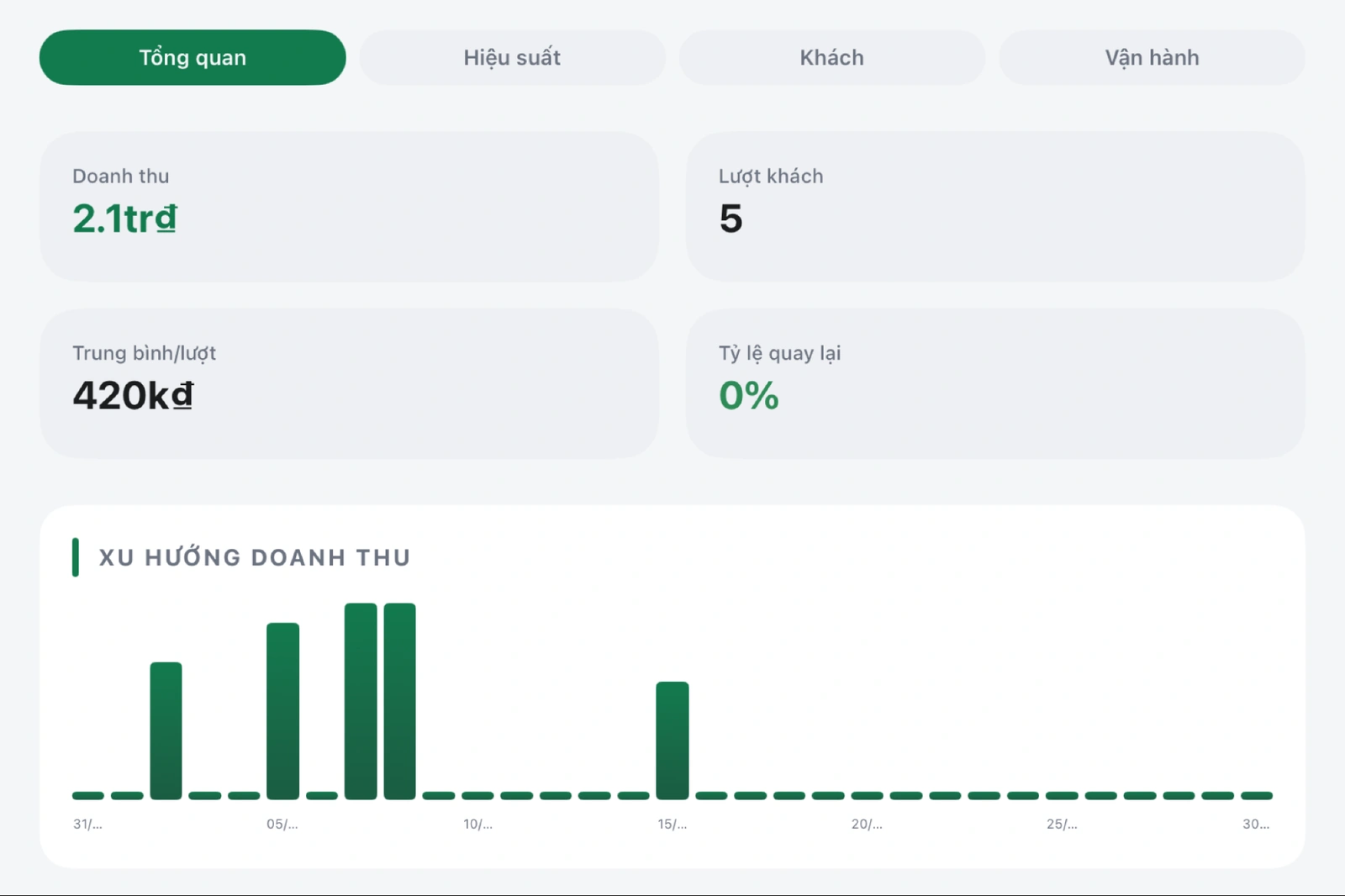Click the XU HƯỚNG DOANH THU chart title
The height and width of the screenshot is (896, 1345).
(255, 557)
